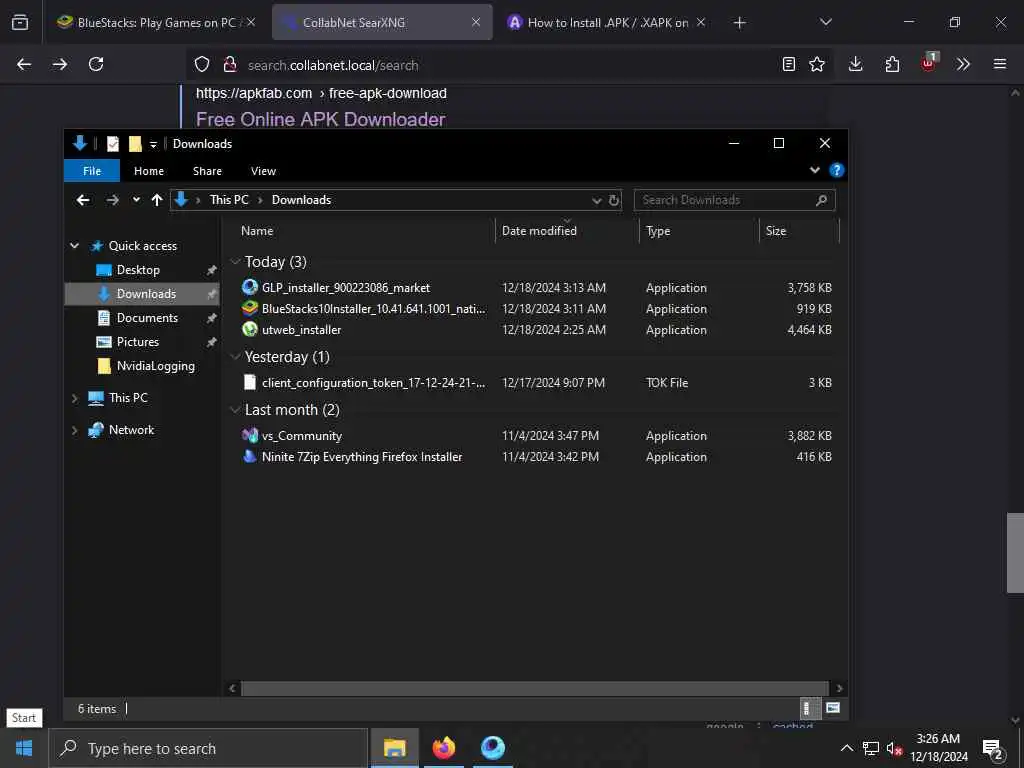The height and width of the screenshot is (768, 1024).
Task: Open address bar previous locations dropdown
Action: click(596, 200)
